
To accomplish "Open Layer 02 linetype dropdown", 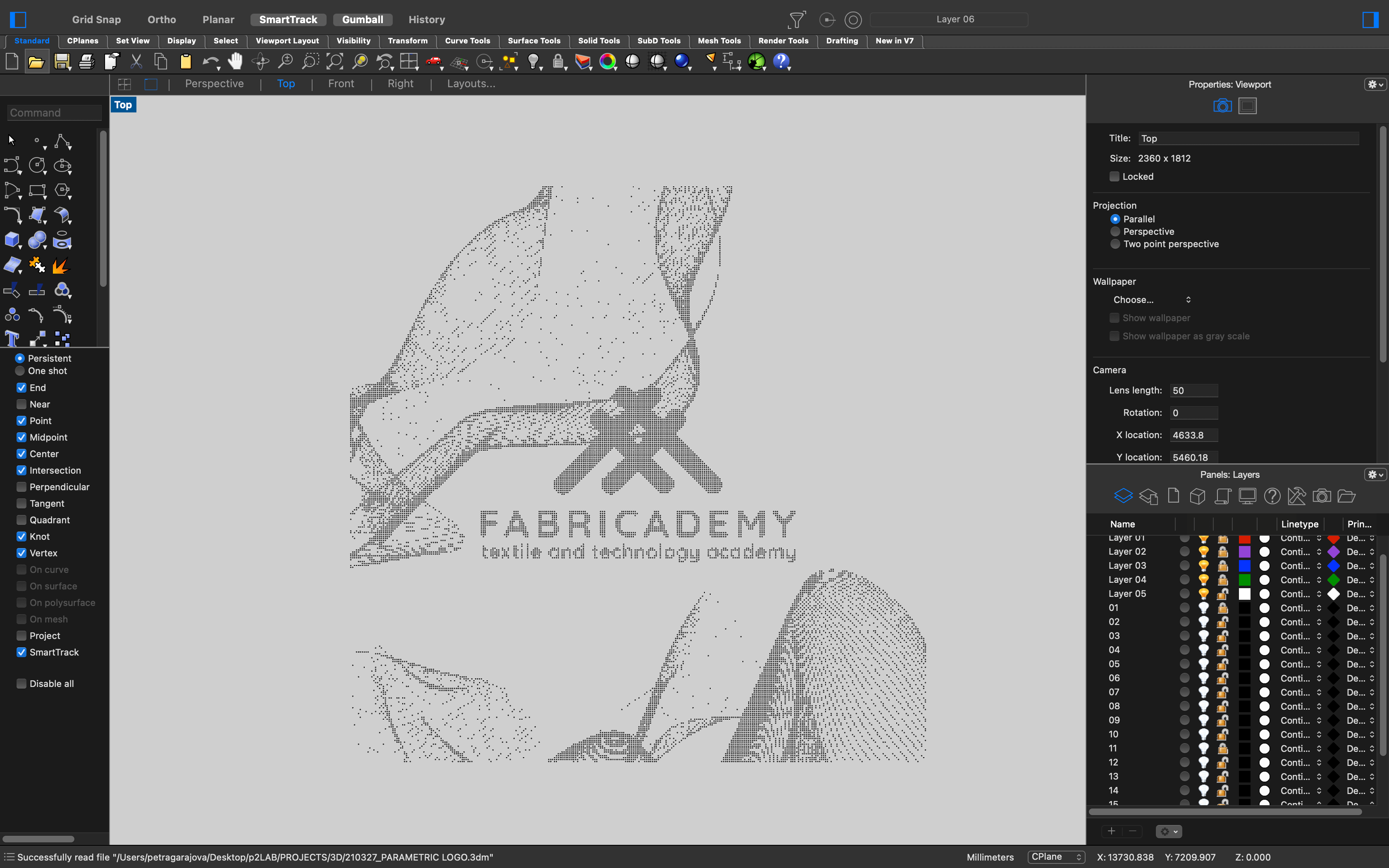I will 1301,552.
